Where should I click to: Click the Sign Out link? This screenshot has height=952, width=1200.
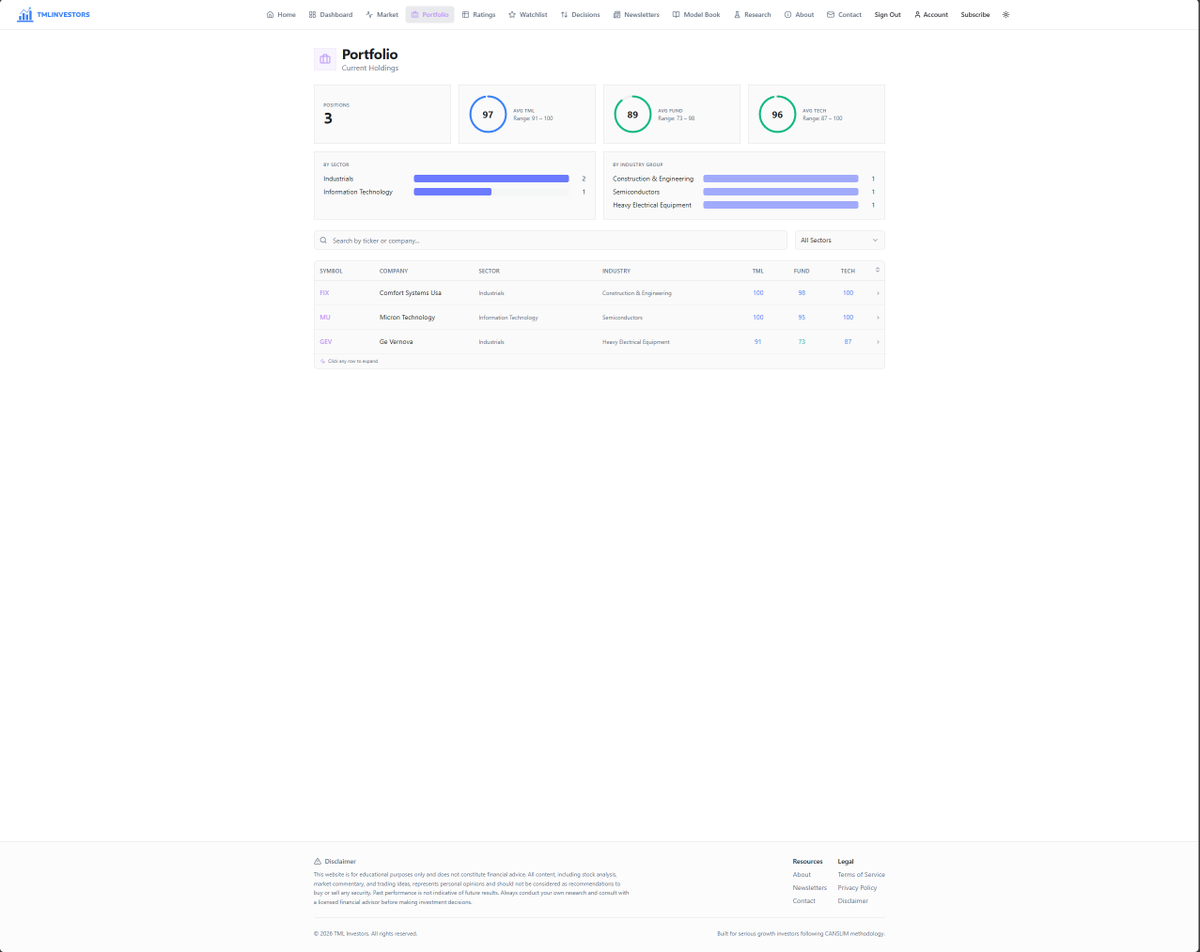887,15
